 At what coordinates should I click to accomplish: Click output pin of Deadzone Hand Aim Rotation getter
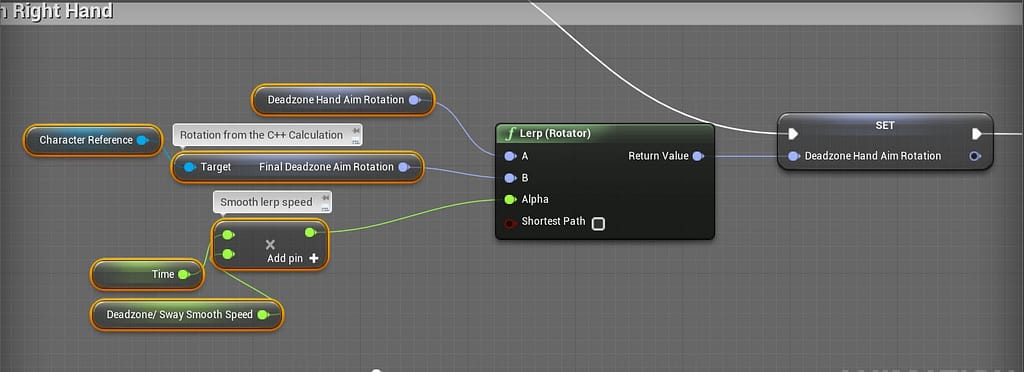click(x=415, y=100)
